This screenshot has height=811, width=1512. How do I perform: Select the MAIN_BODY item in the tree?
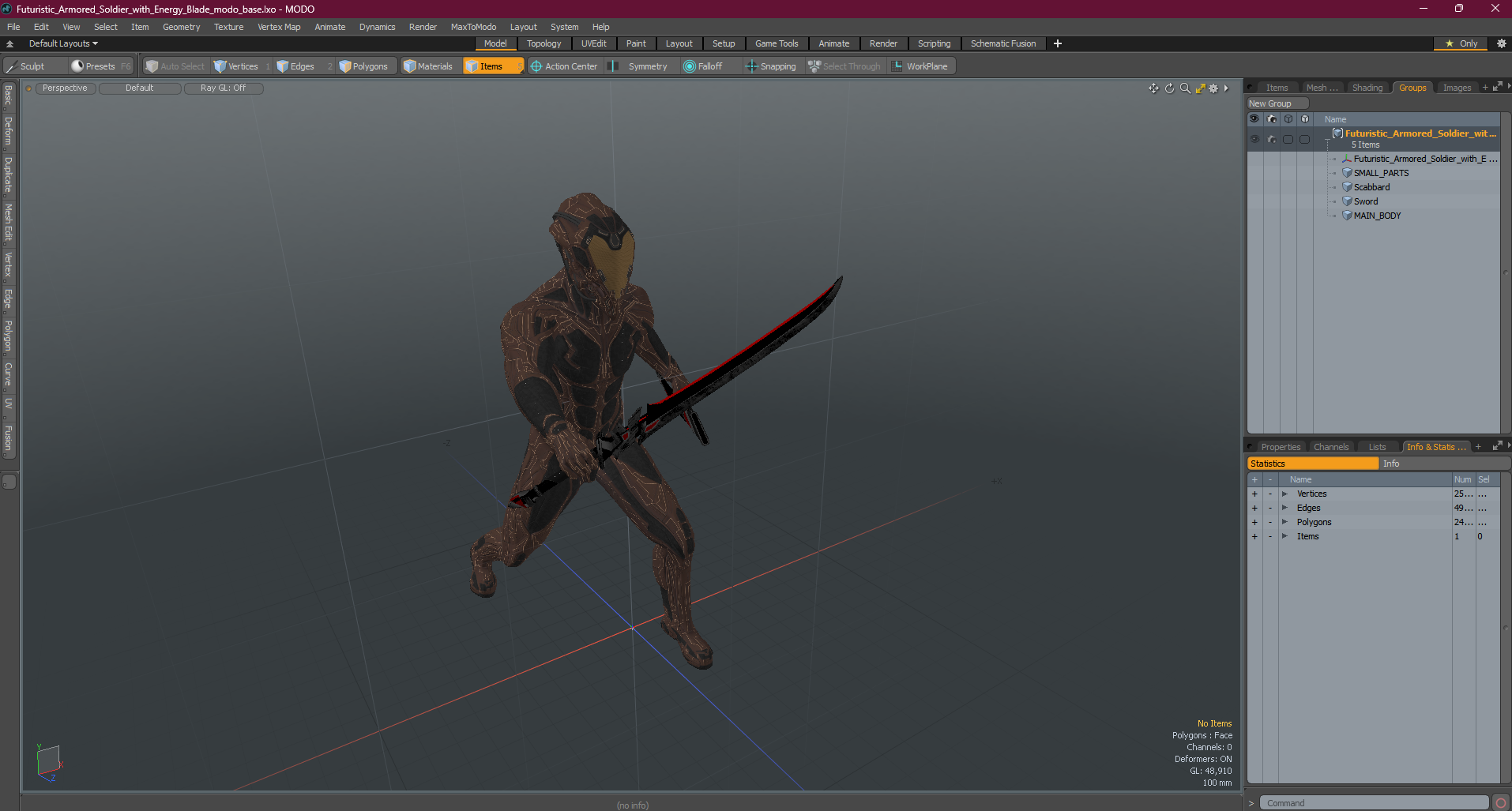coord(1377,216)
